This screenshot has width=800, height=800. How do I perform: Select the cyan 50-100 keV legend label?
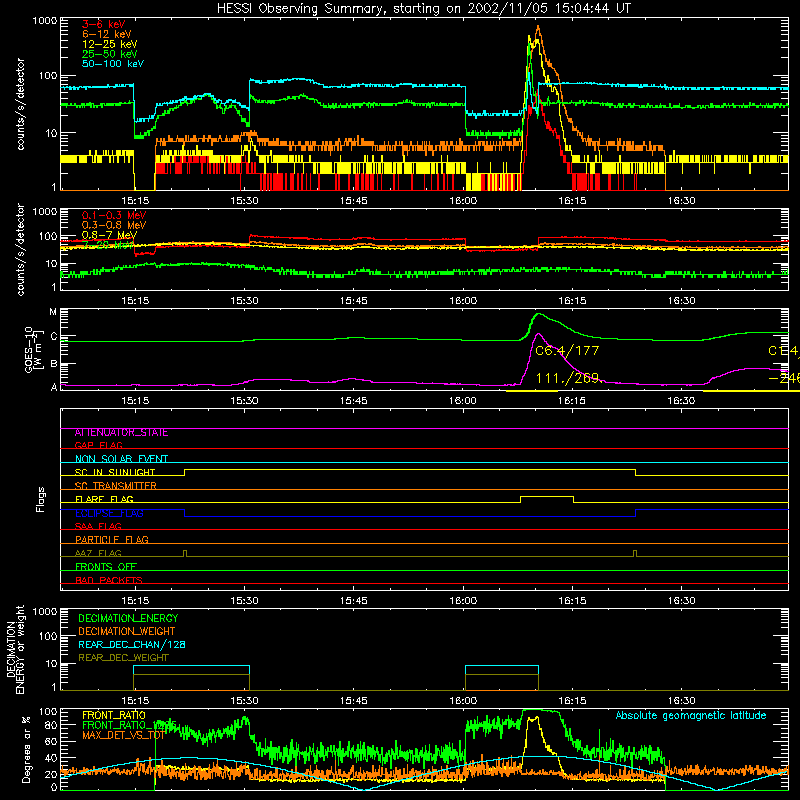click(112, 64)
